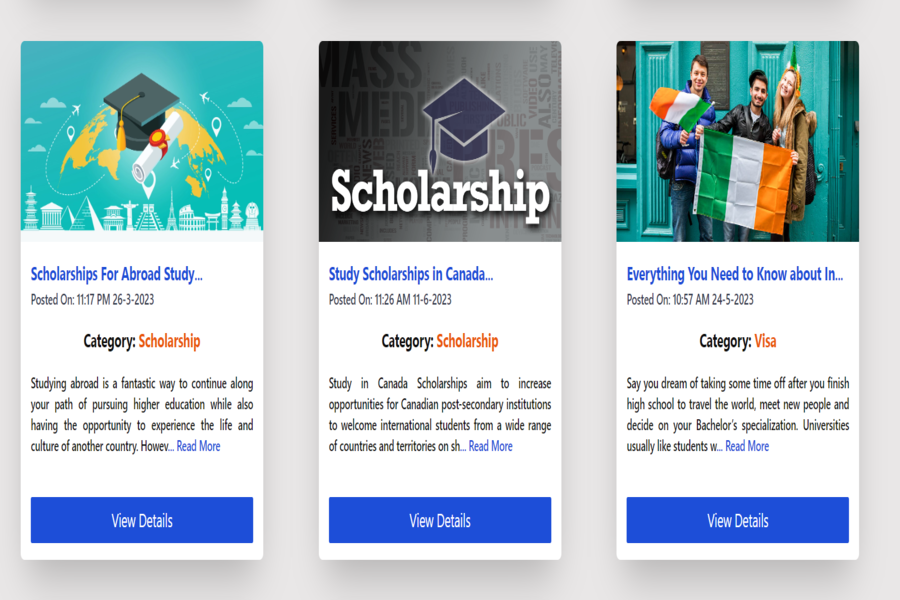Click Read More on the Visa post
The image size is (900, 600).
pyautogui.click(x=747, y=447)
